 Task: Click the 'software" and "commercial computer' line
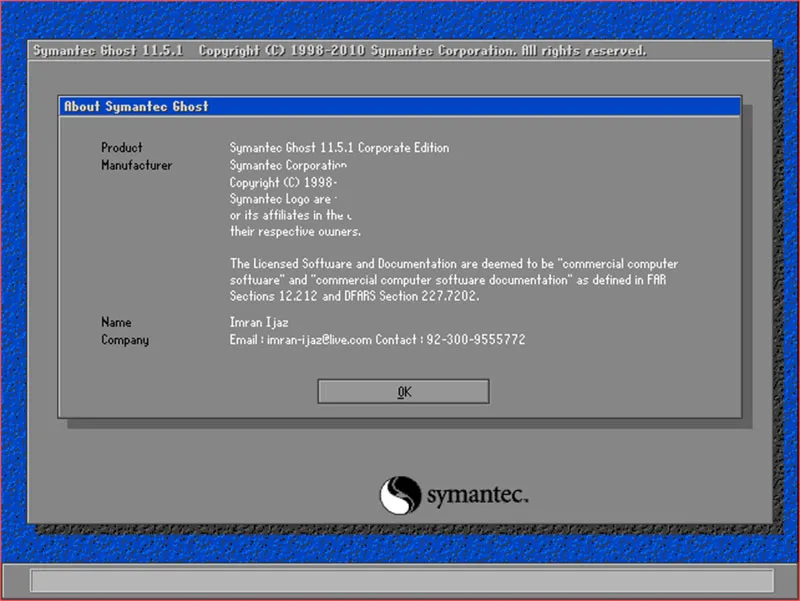447,280
